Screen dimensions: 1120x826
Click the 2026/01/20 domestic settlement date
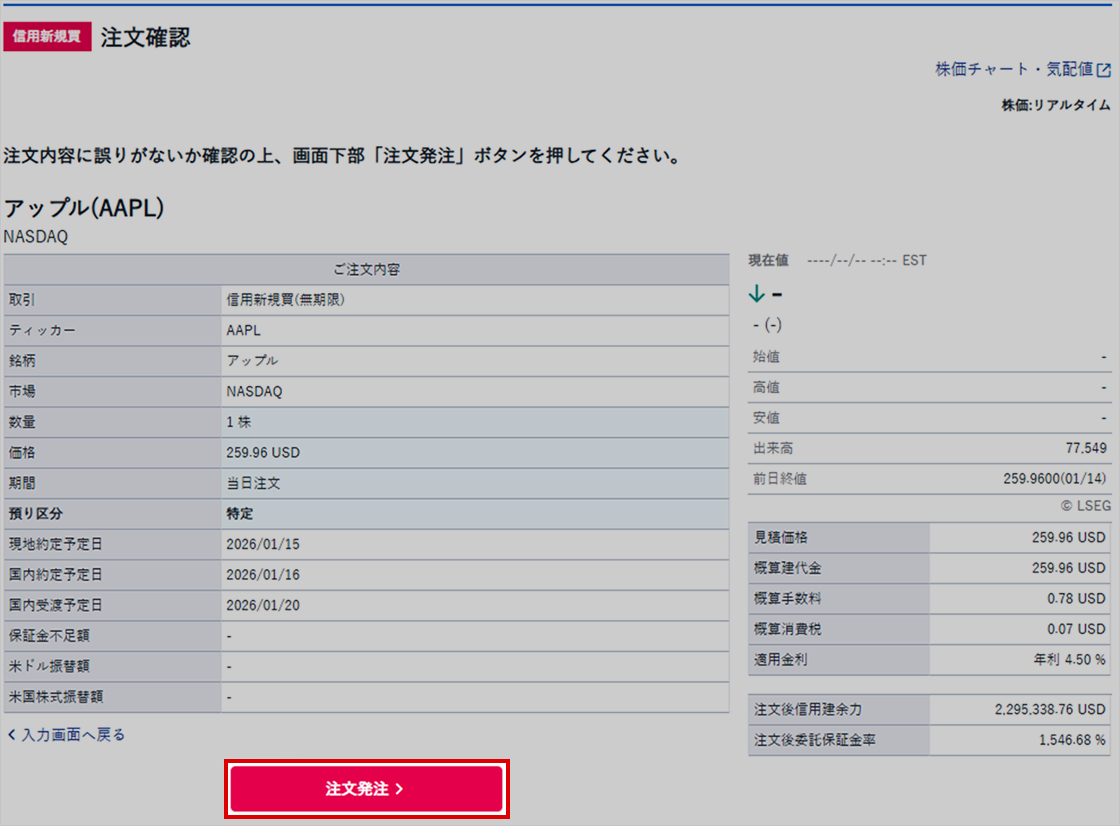point(263,605)
